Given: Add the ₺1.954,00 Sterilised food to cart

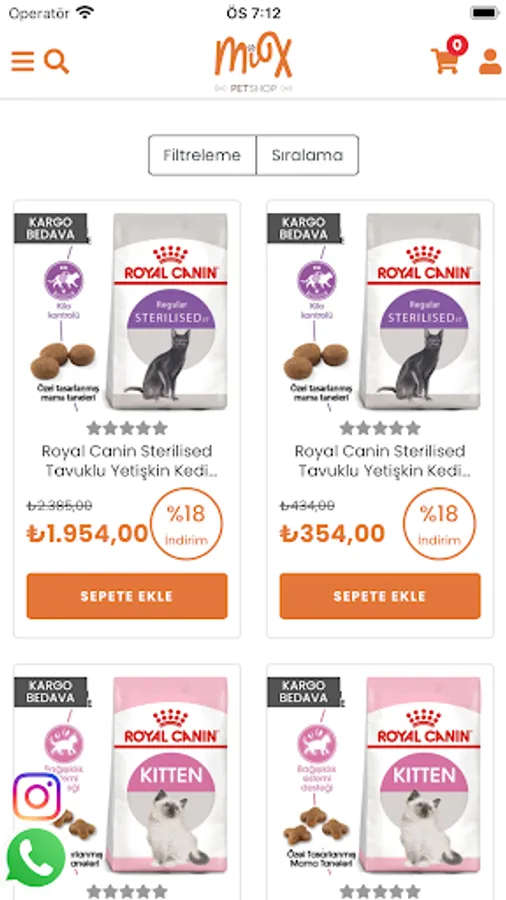Looking at the screenshot, I should [127, 596].
